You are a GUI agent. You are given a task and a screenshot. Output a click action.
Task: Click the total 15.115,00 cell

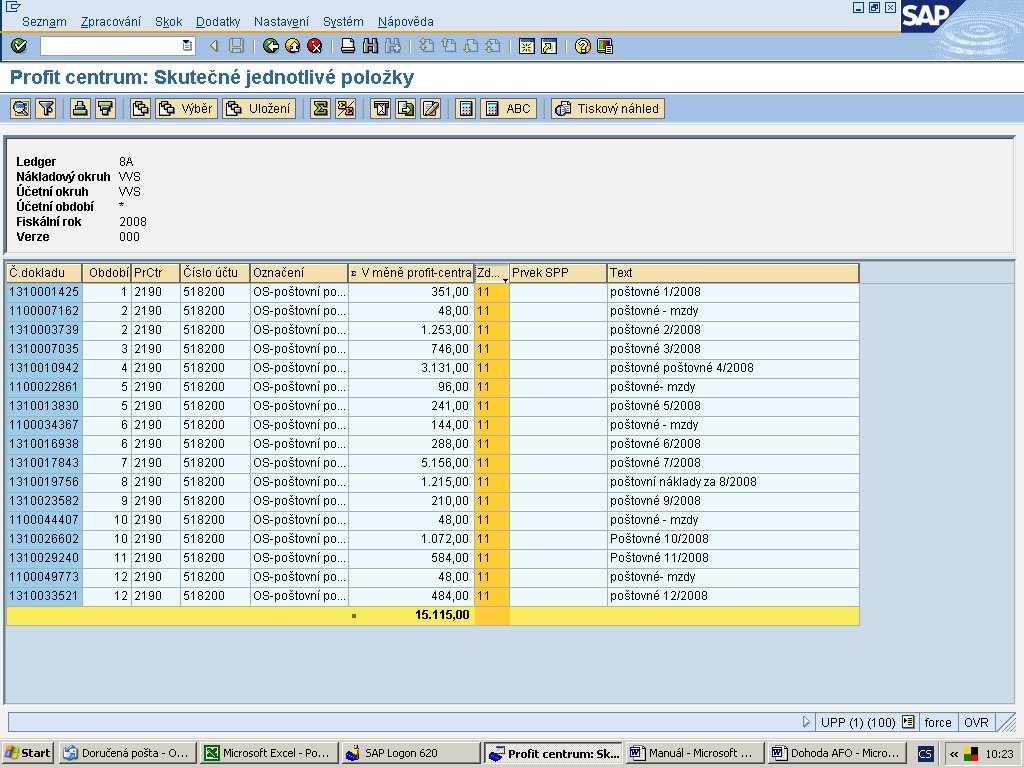pyautogui.click(x=411, y=615)
